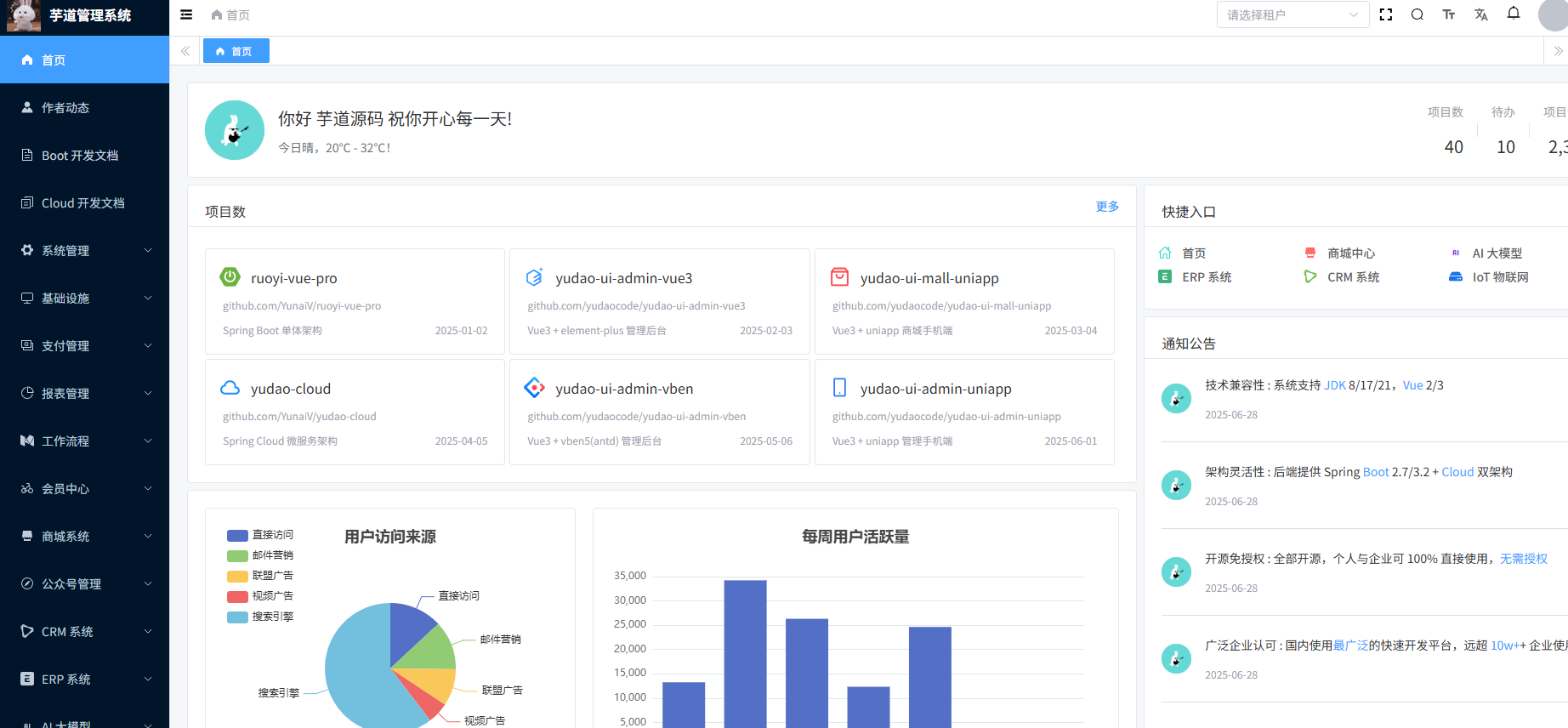Enter fullscreen mode via header icon
The image size is (1568, 728).
1386,14
